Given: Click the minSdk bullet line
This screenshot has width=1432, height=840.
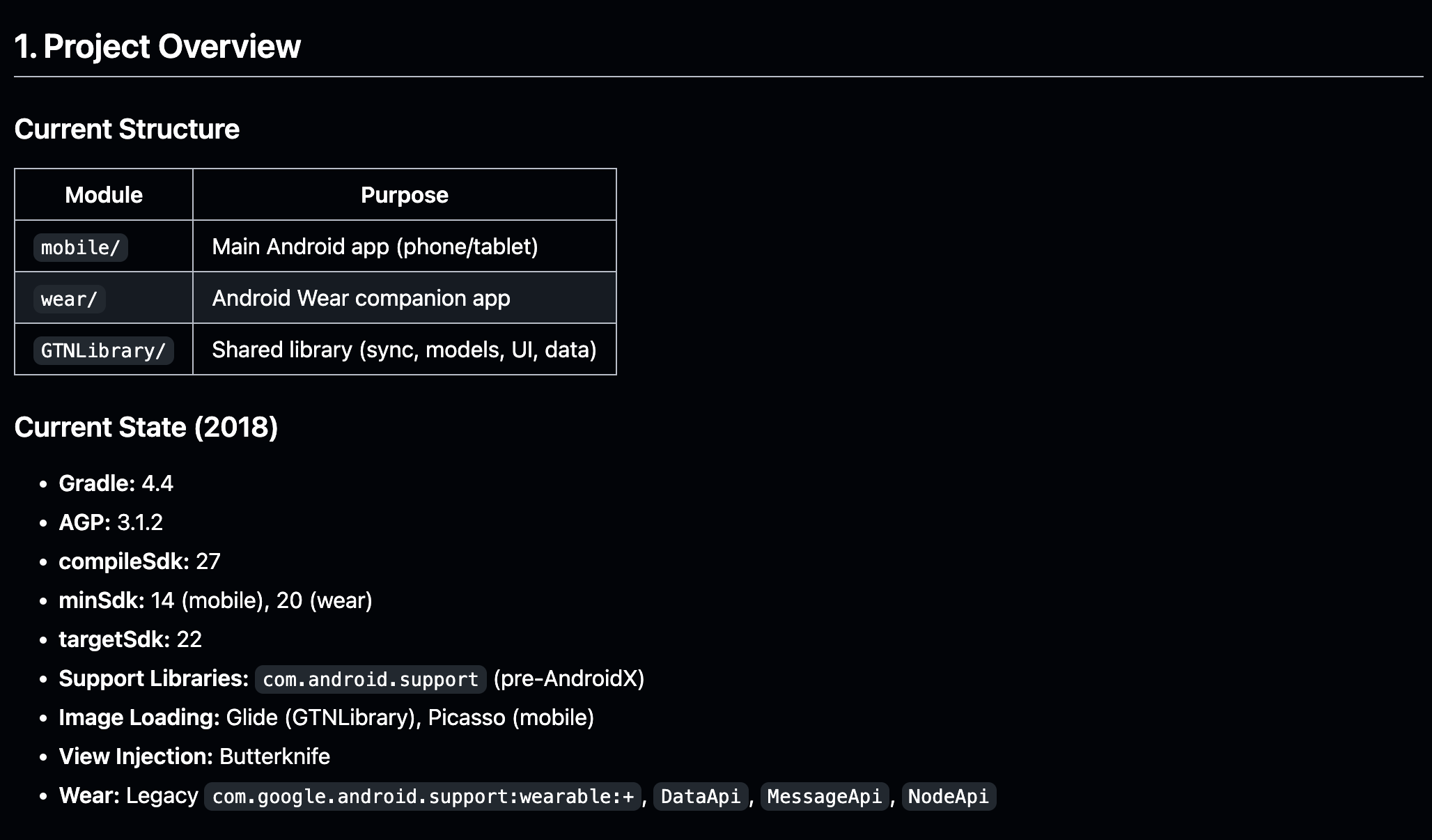Looking at the screenshot, I should point(215,600).
